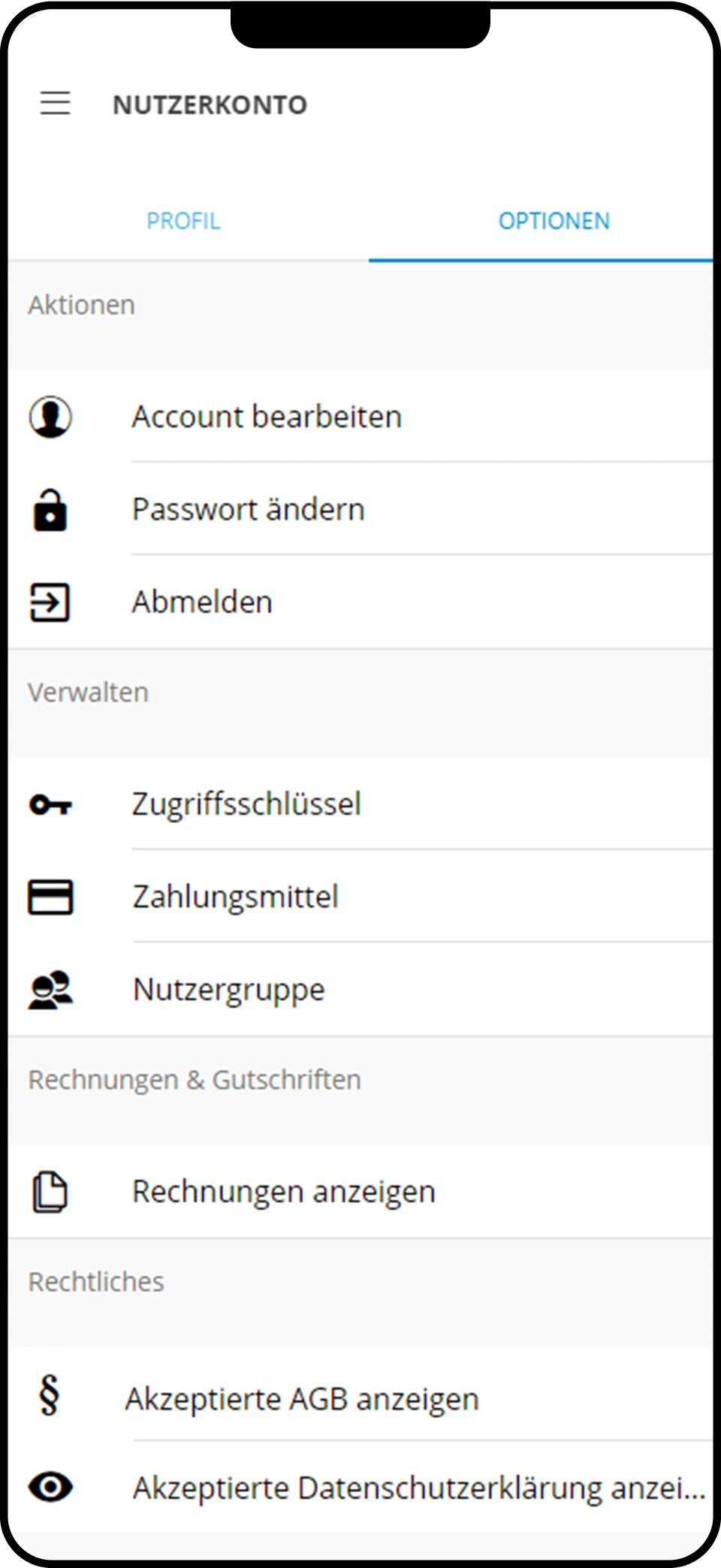The height and width of the screenshot is (1568, 721).
Task: Switch to the PROFIL tab
Action: coord(184,221)
